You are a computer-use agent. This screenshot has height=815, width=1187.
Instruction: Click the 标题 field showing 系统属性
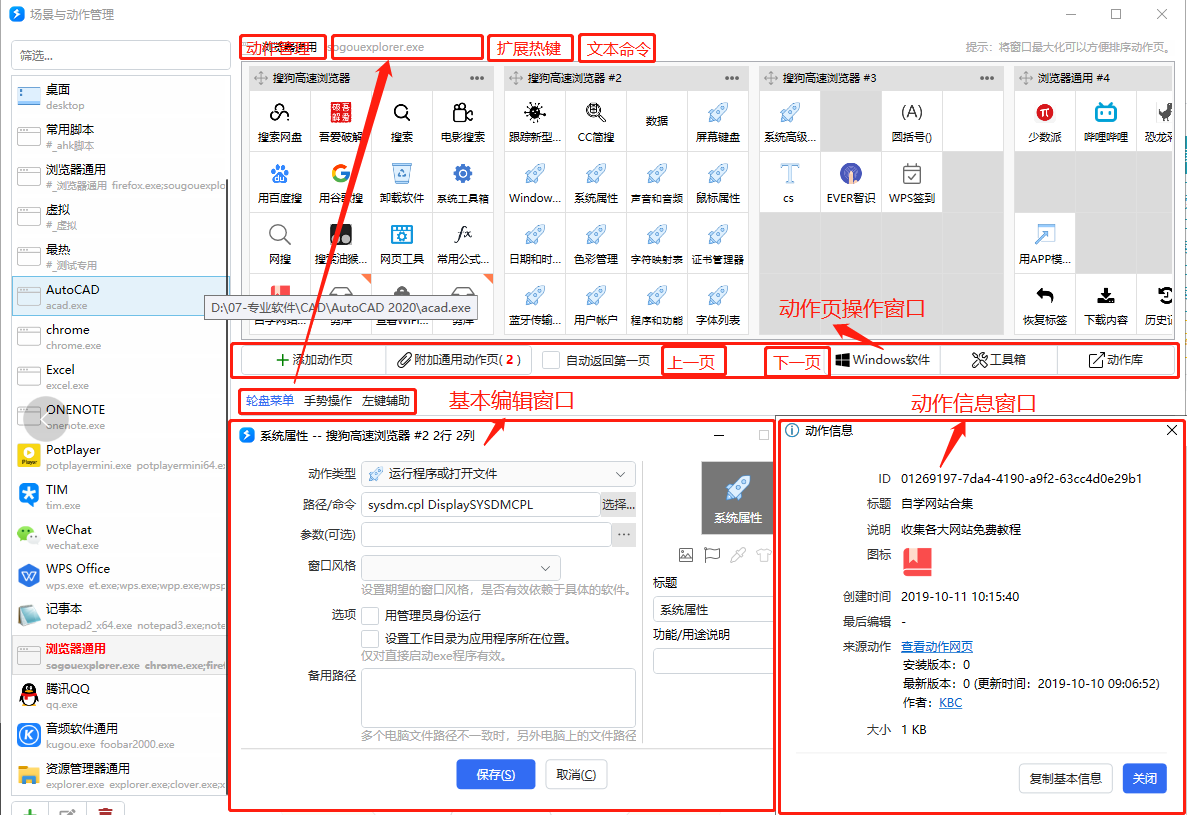pyautogui.click(x=713, y=609)
